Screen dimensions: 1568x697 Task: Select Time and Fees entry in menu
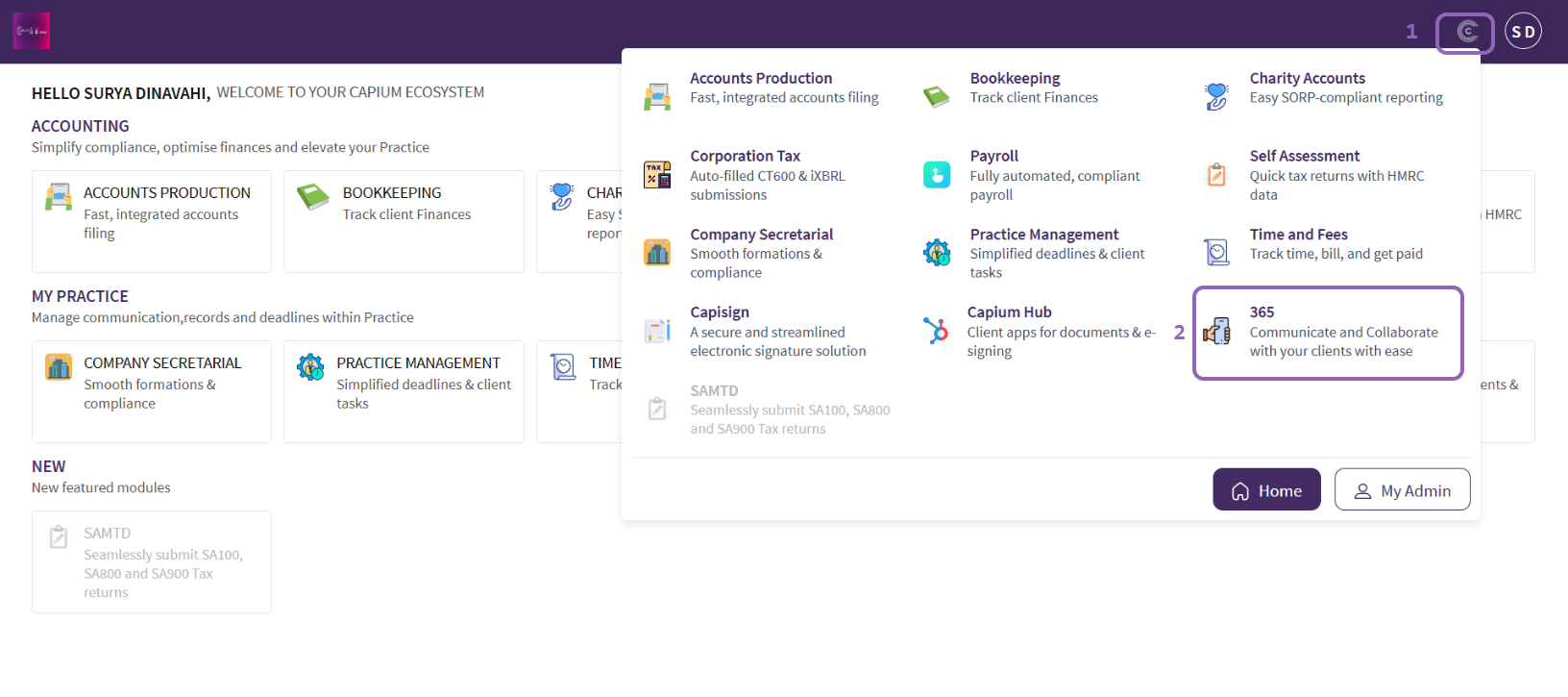pos(1298,235)
